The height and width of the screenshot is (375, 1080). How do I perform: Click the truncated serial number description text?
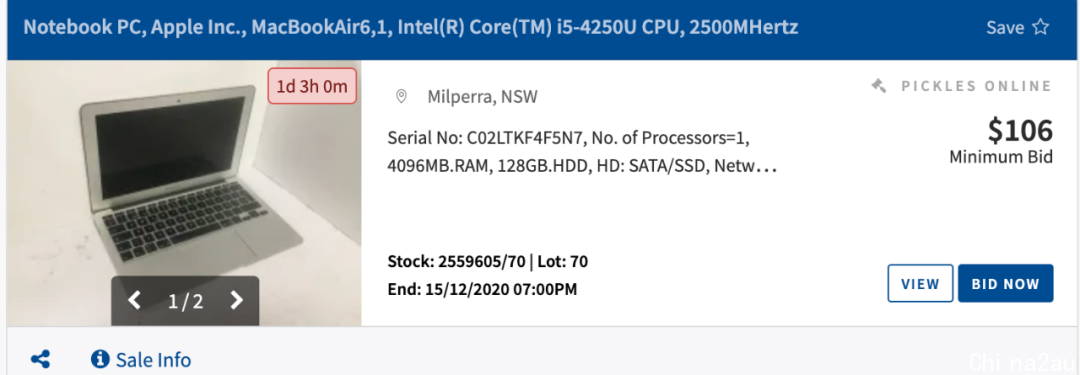click(x=583, y=152)
